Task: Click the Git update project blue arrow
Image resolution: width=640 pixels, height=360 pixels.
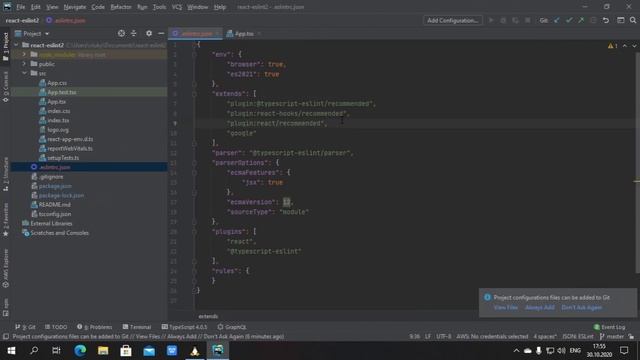Action: [556, 20]
